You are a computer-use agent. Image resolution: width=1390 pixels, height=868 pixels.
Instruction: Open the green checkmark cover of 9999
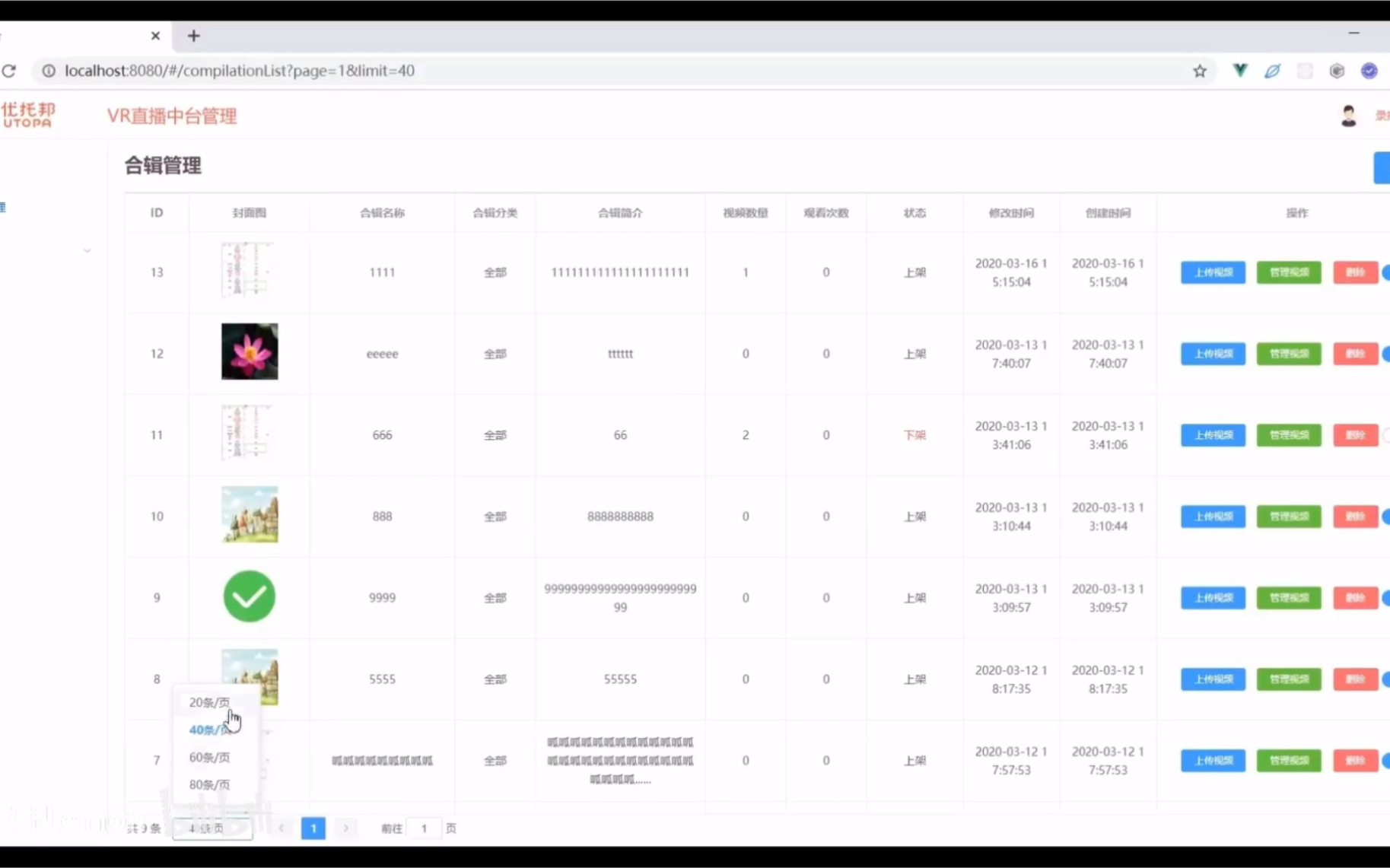coord(250,596)
